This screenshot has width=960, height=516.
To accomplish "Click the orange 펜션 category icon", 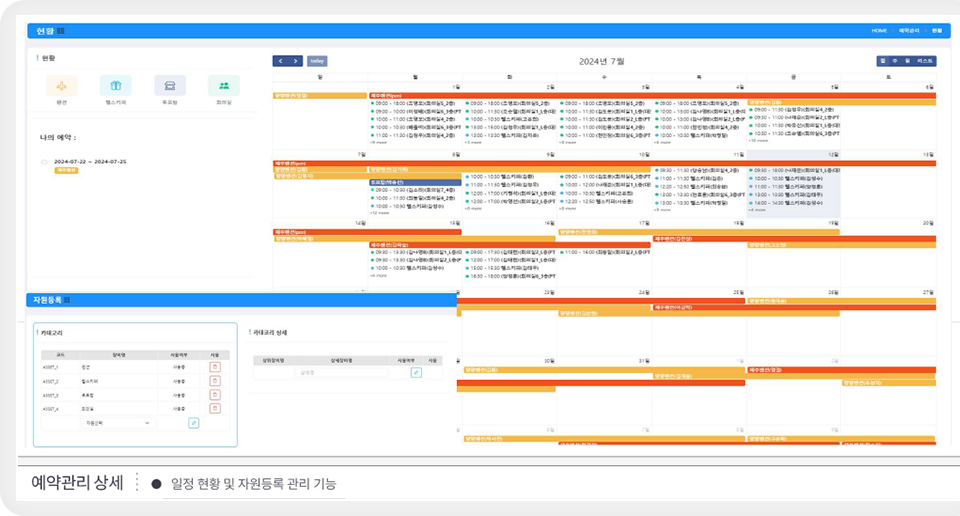I will coord(62,86).
